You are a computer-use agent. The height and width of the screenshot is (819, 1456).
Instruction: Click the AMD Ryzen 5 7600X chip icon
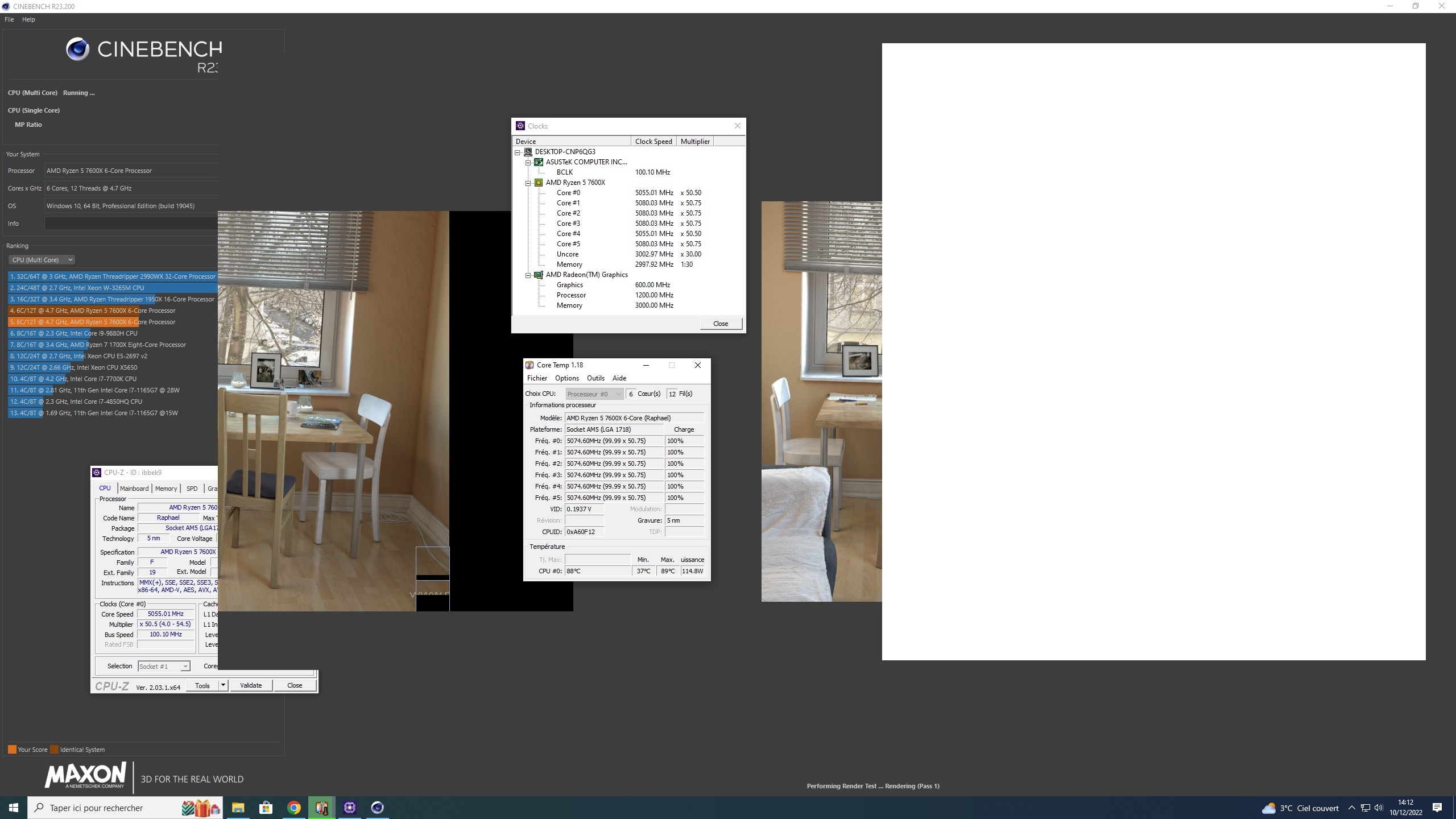539,183
